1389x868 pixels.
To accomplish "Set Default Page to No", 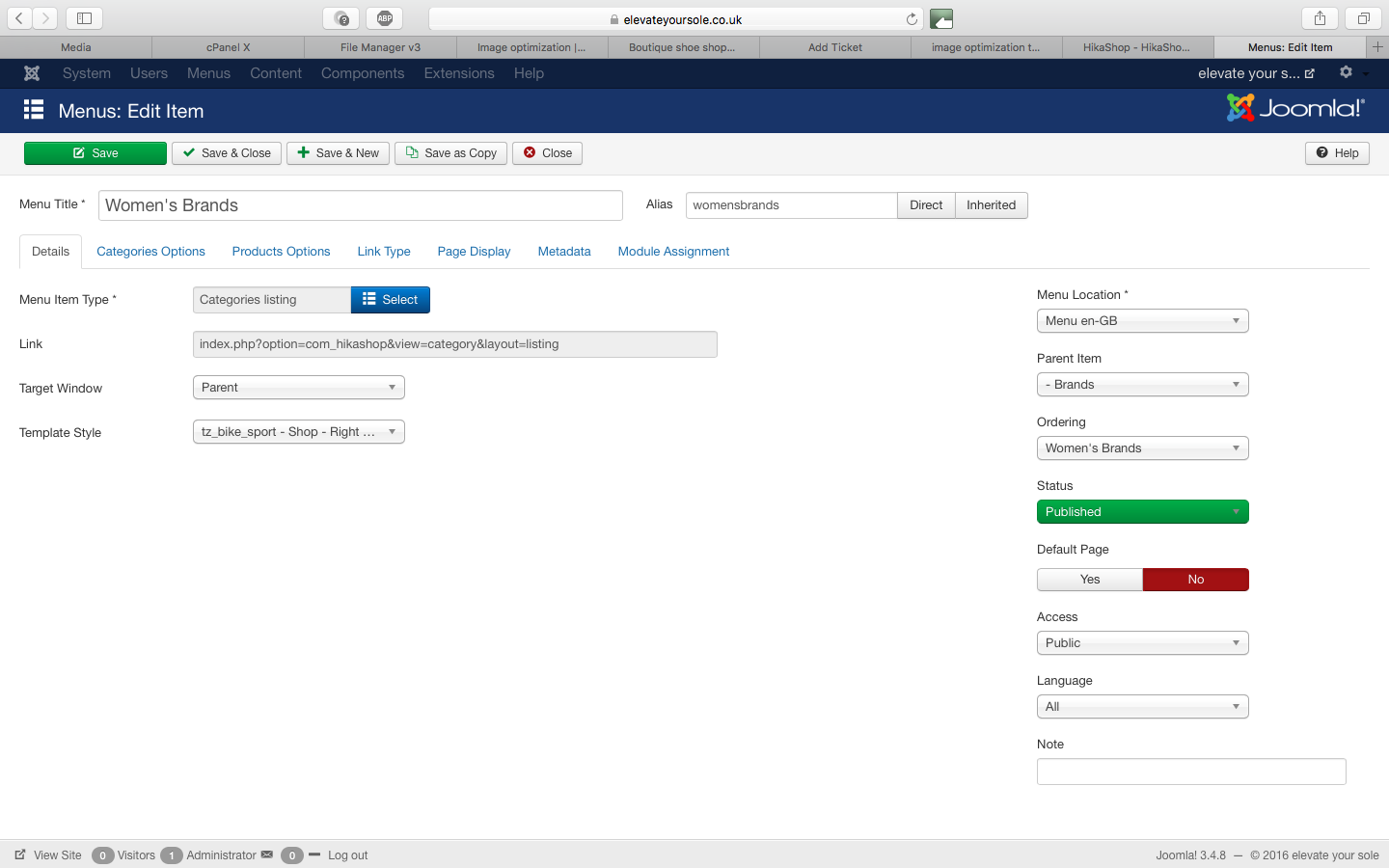I will pyautogui.click(x=1196, y=580).
